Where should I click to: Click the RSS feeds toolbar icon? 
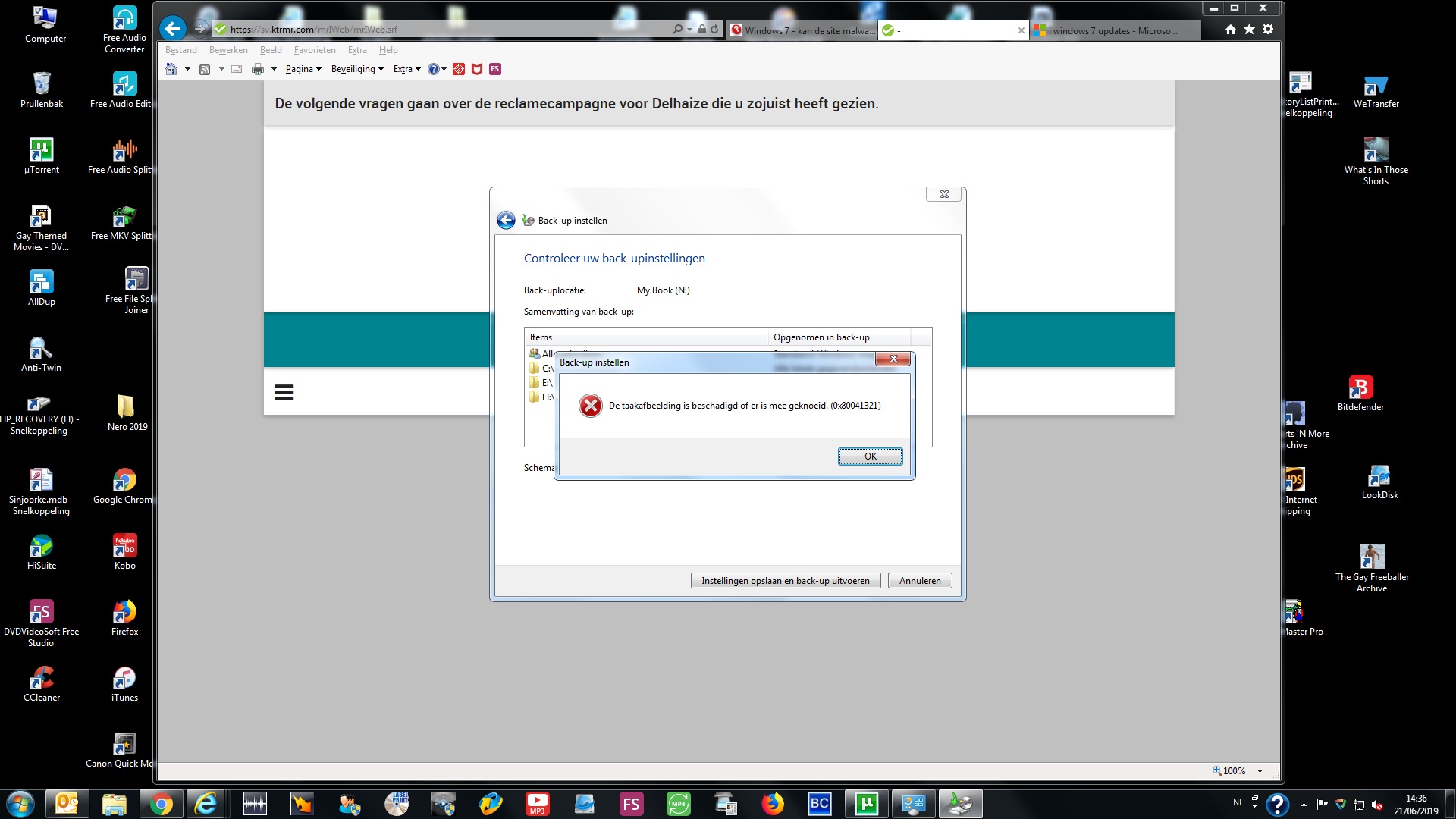coord(205,69)
